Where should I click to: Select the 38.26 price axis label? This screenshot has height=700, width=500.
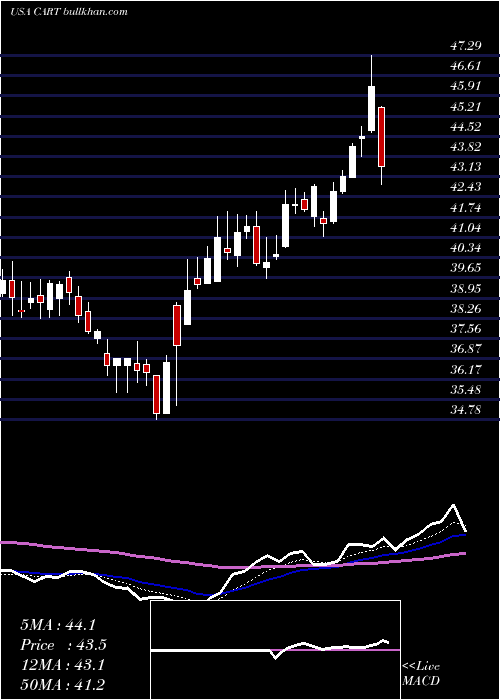(466, 308)
